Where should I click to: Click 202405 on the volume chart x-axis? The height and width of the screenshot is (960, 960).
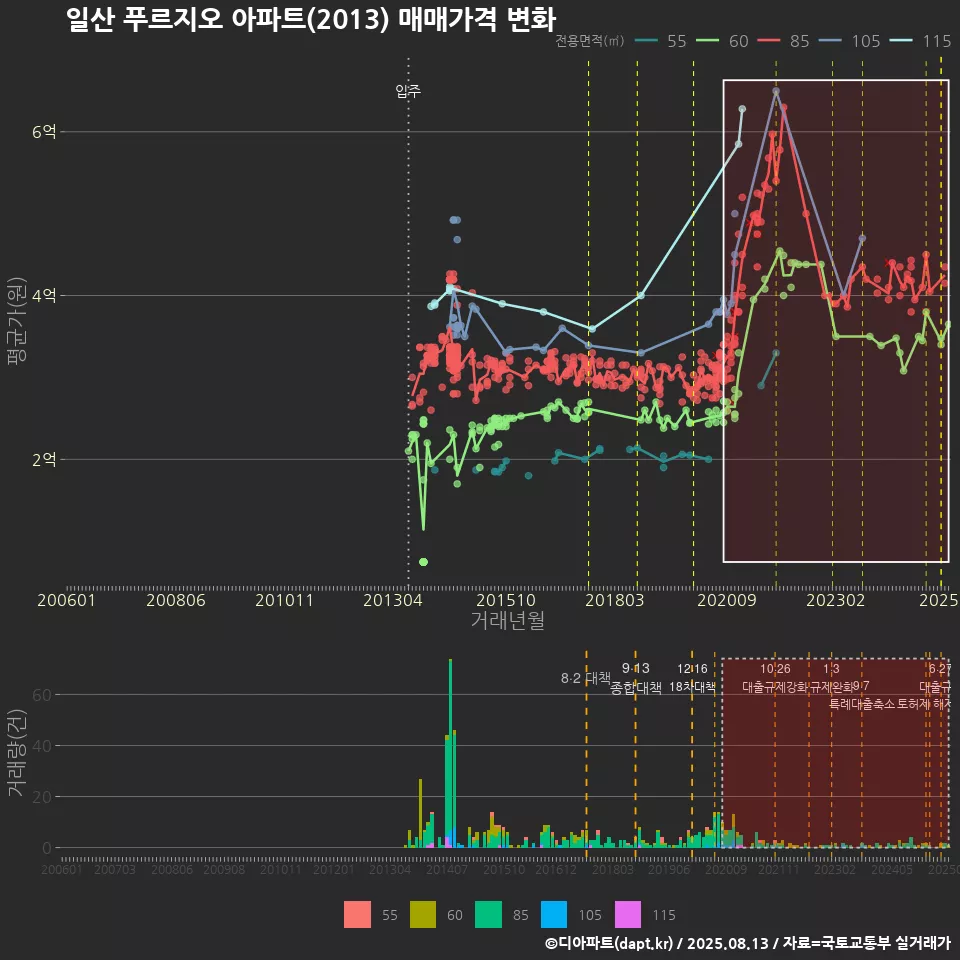click(x=892, y=869)
